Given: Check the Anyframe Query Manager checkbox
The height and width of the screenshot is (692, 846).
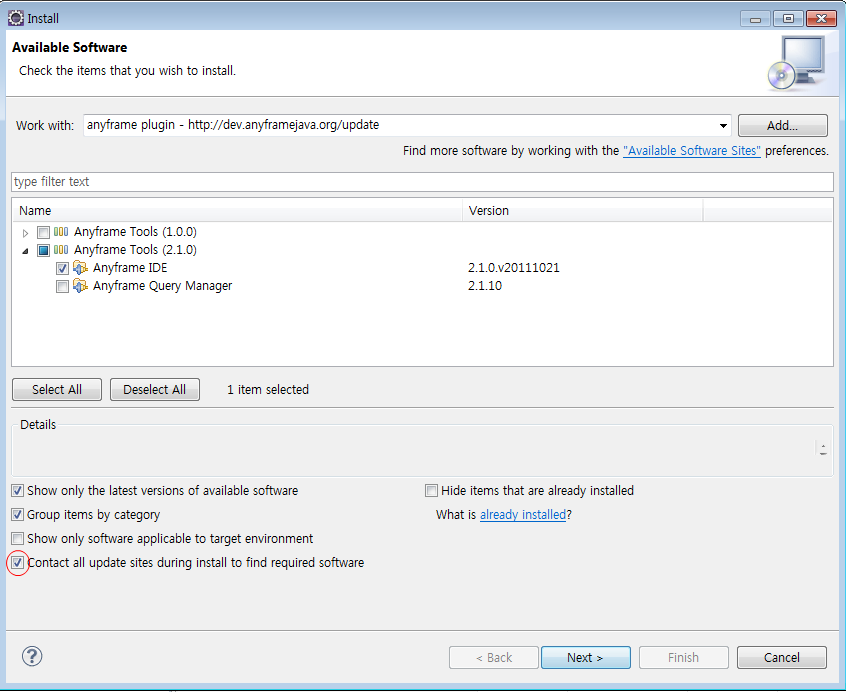Looking at the screenshot, I should (x=62, y=286).
